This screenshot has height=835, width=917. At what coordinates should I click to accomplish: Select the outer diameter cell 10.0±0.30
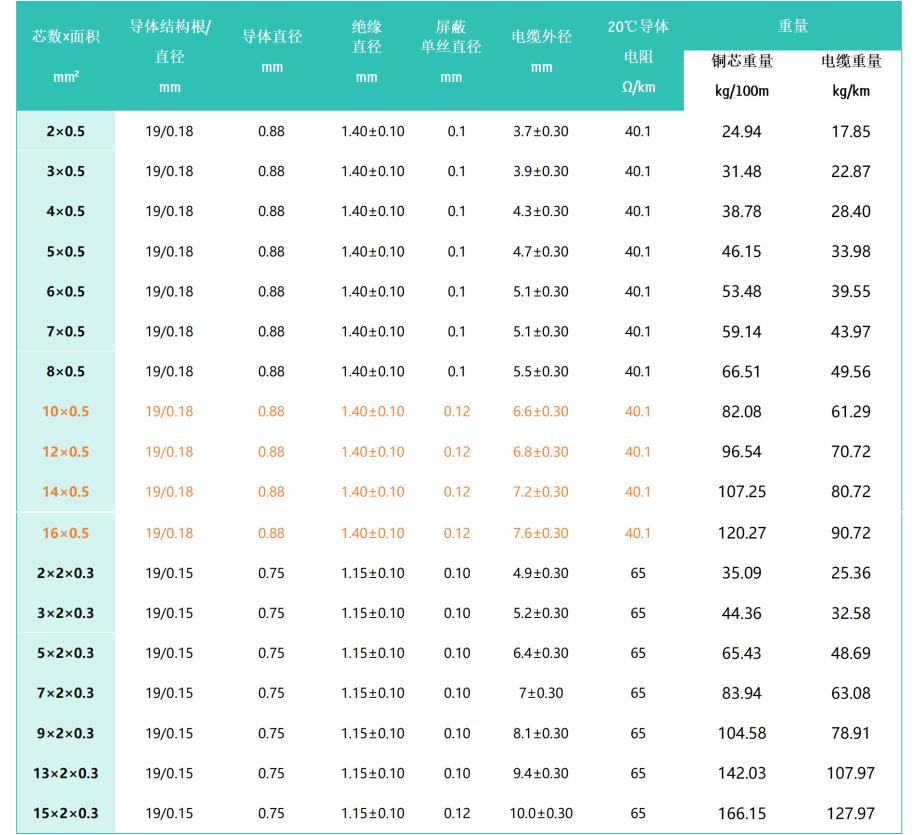click(541, 813)
